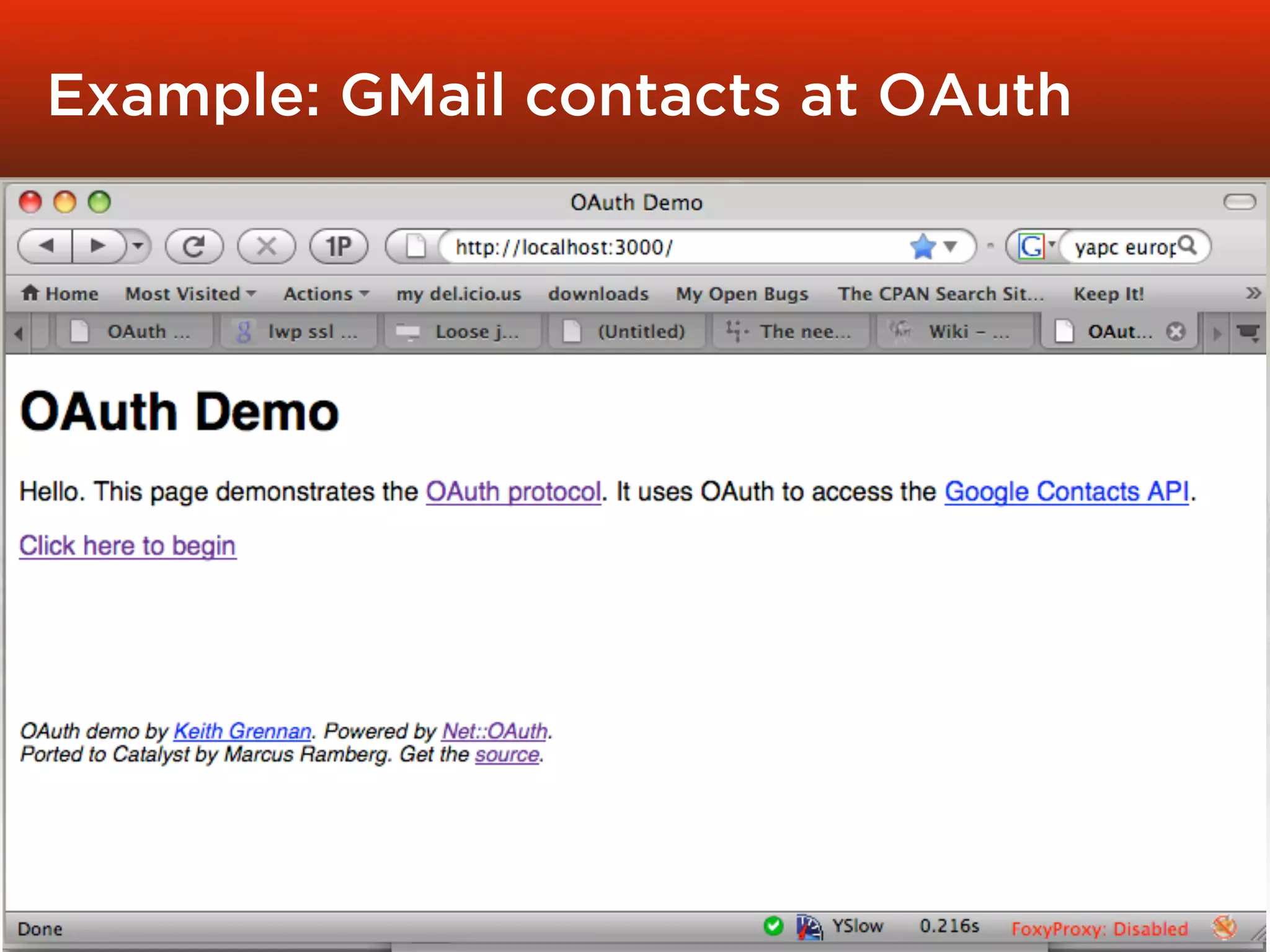Click the search field containing 'yapc europ'
Image resolution: width=1270 pixels, height=952 pixels.
click(1124, 247)
